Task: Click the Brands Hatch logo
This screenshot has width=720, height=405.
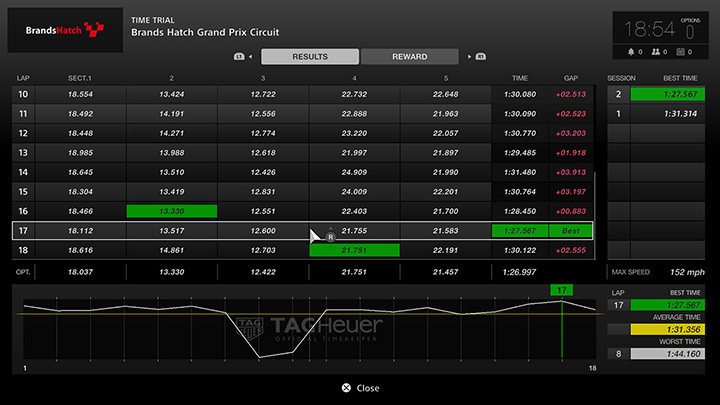Action: point(60,30)
